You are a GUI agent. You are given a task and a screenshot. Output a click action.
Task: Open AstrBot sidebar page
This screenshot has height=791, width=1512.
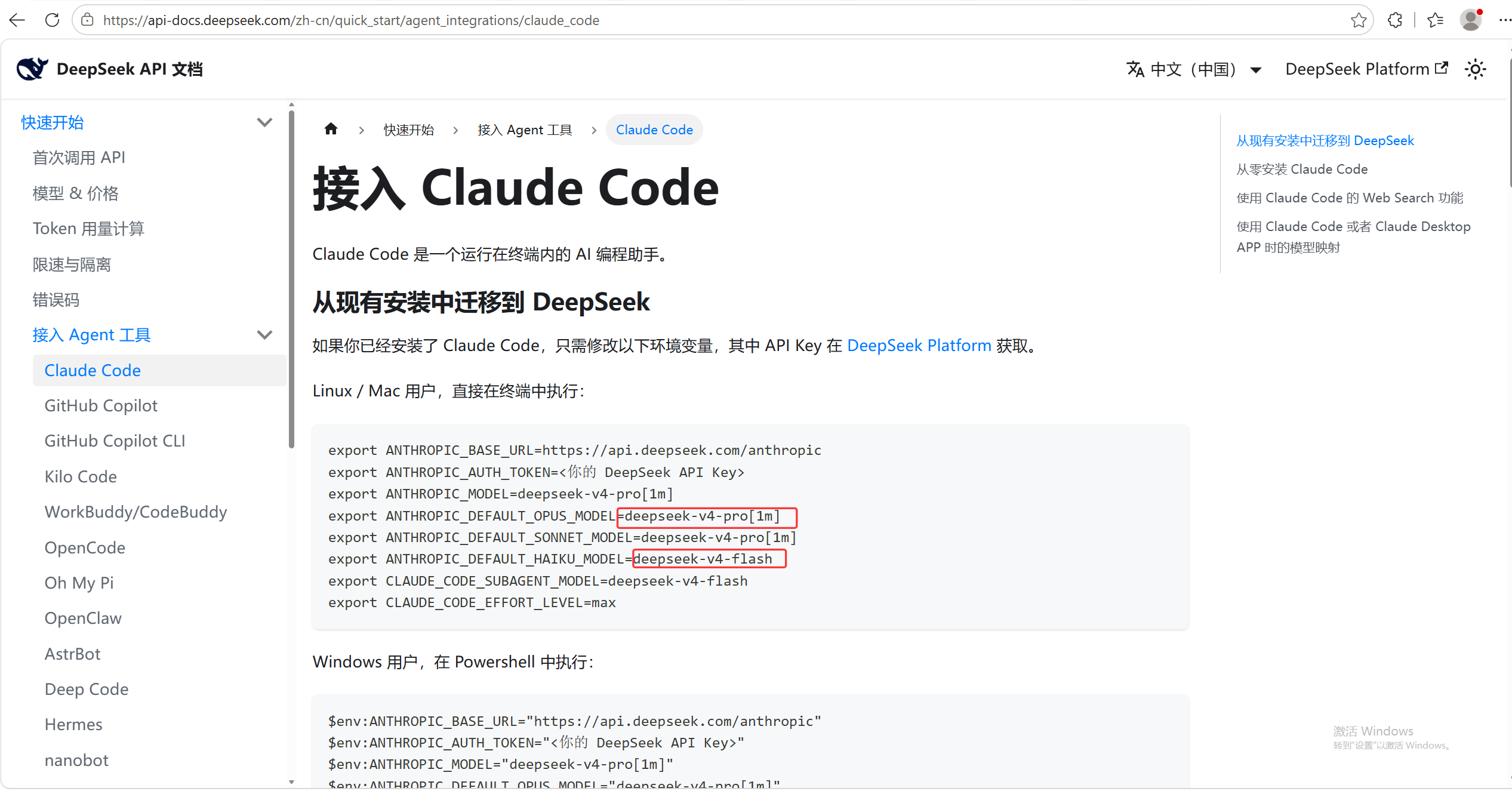(72, 654)
